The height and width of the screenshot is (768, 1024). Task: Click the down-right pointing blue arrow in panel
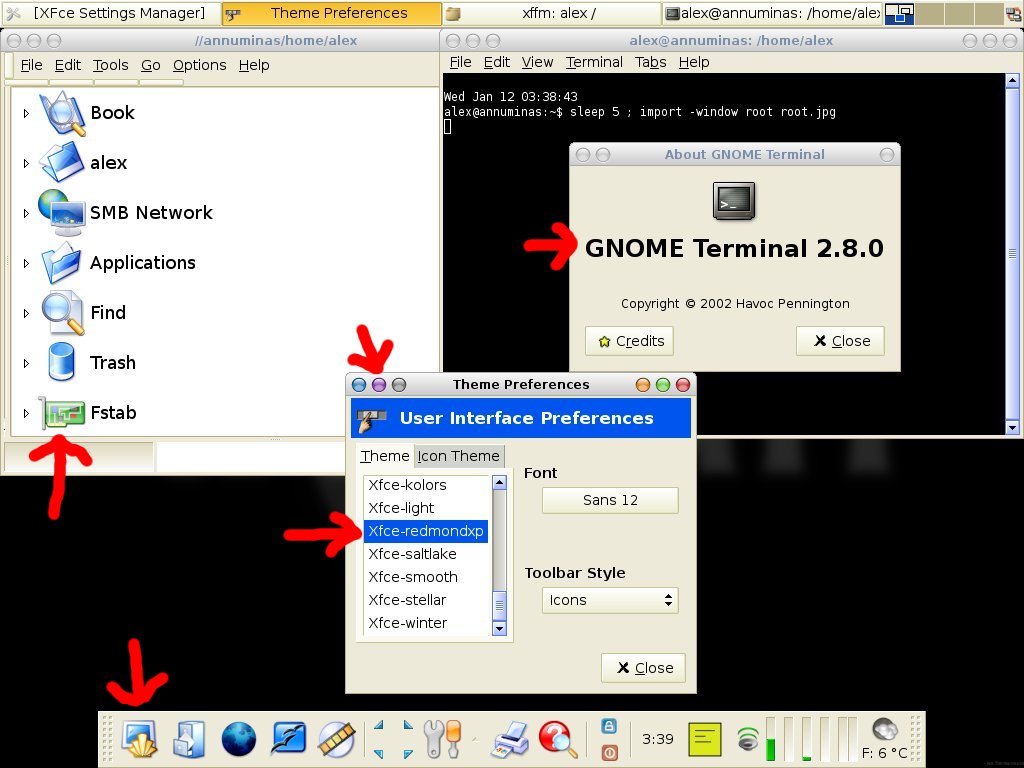tap(408, 754)
